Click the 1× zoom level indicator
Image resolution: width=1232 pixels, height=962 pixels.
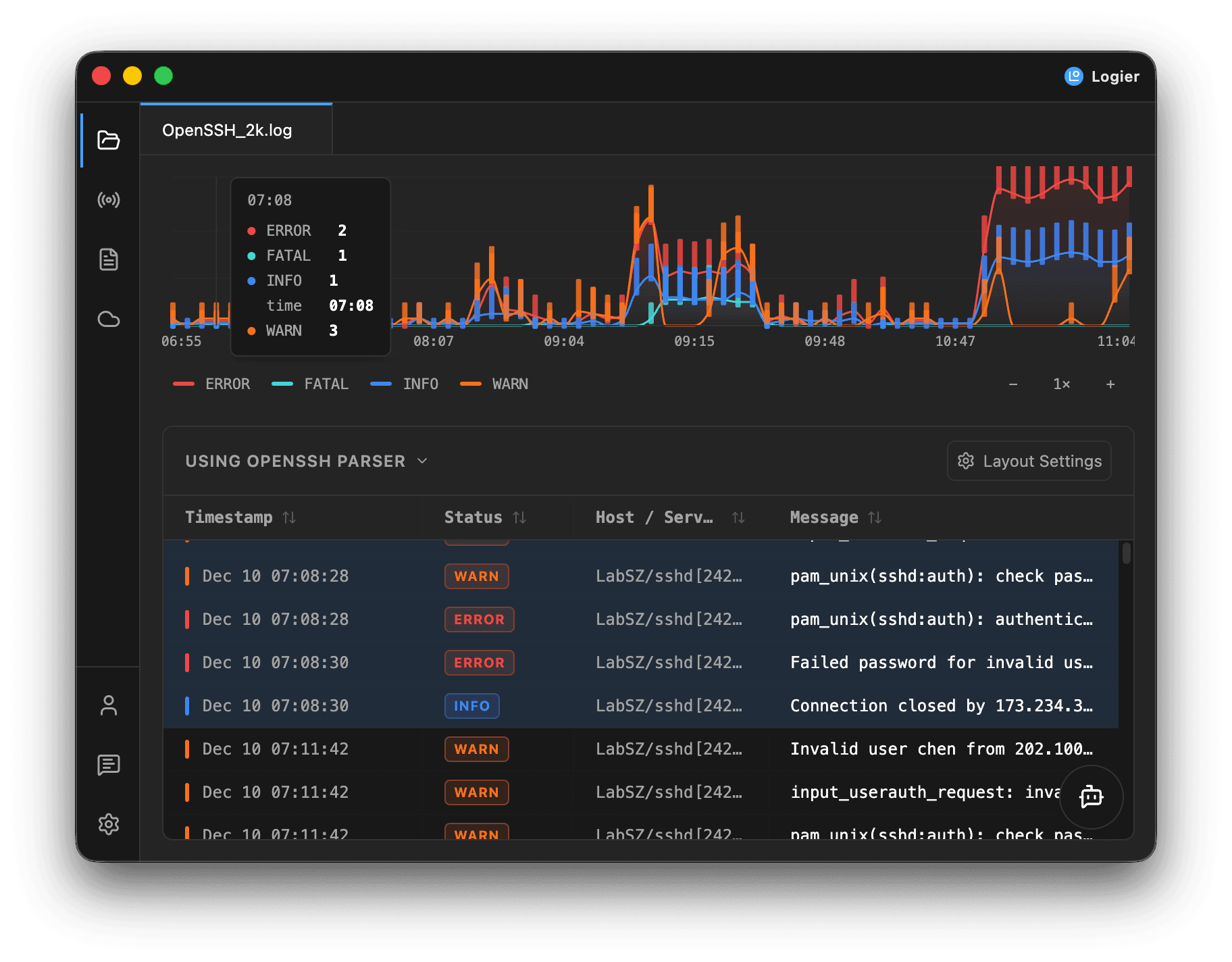[1061, 384]
